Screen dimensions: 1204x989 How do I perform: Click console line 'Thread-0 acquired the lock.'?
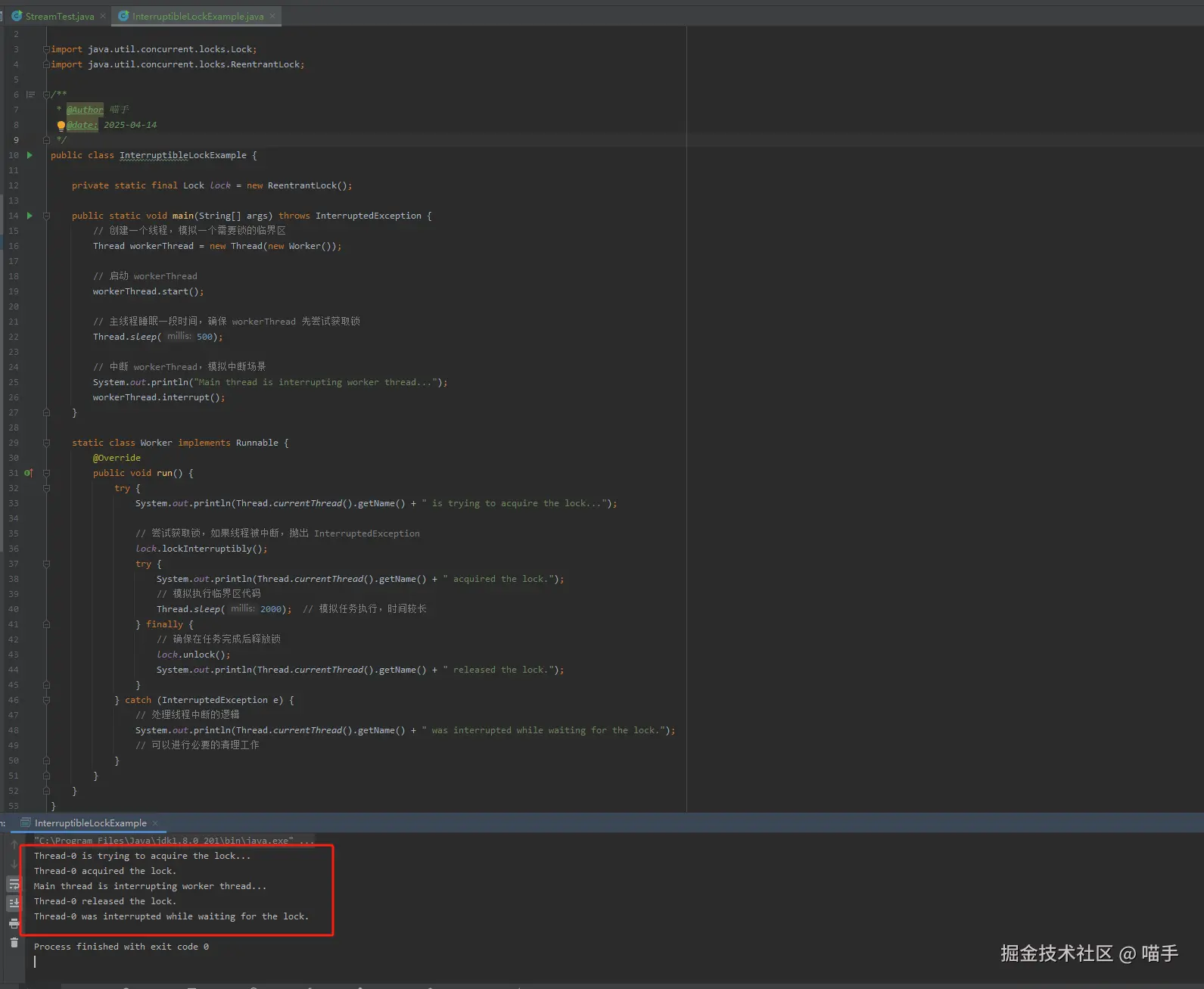(x=105, y=871)
